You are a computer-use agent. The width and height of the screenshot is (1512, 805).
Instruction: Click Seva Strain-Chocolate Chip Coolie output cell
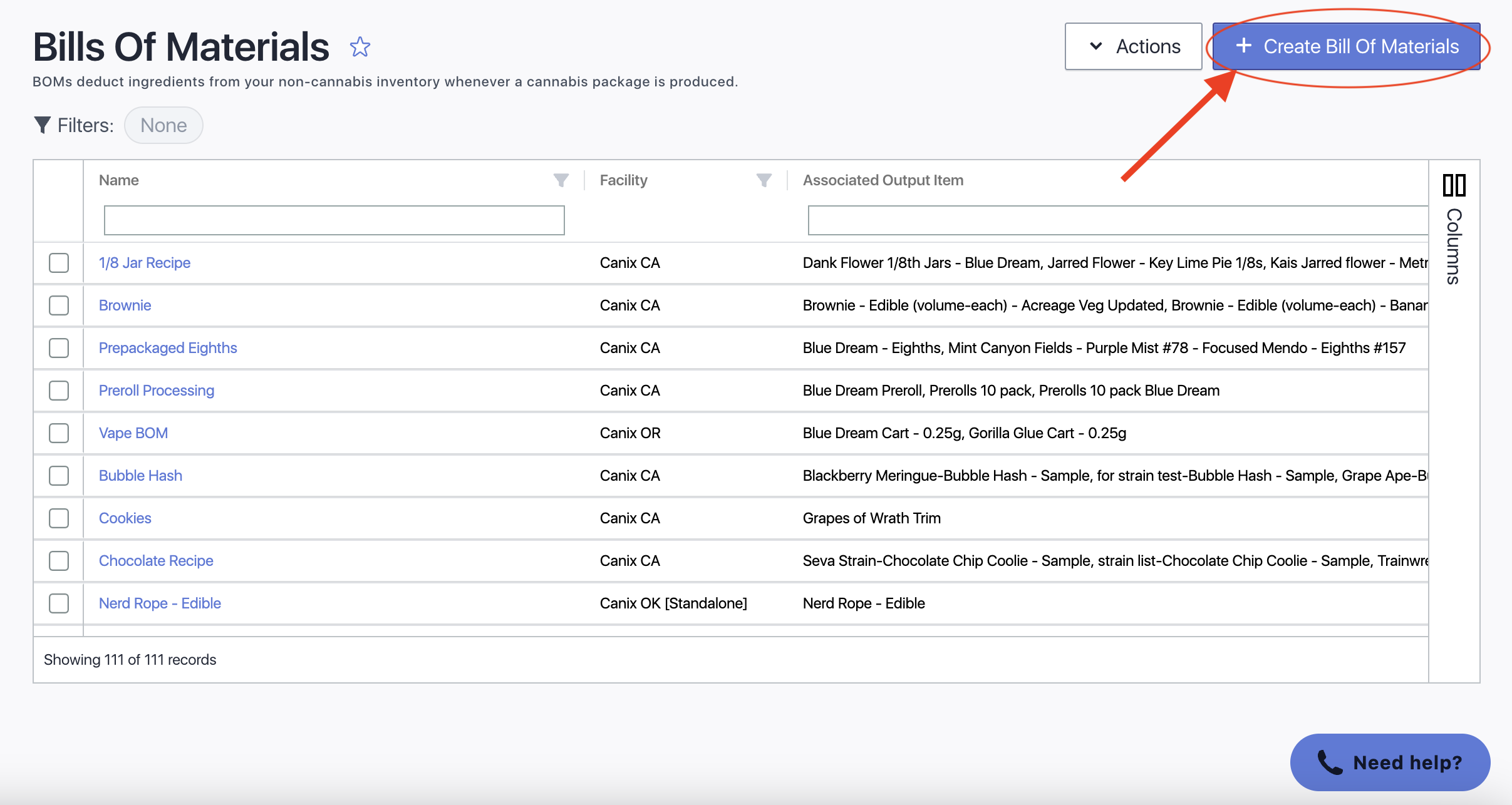point(1115,561)
